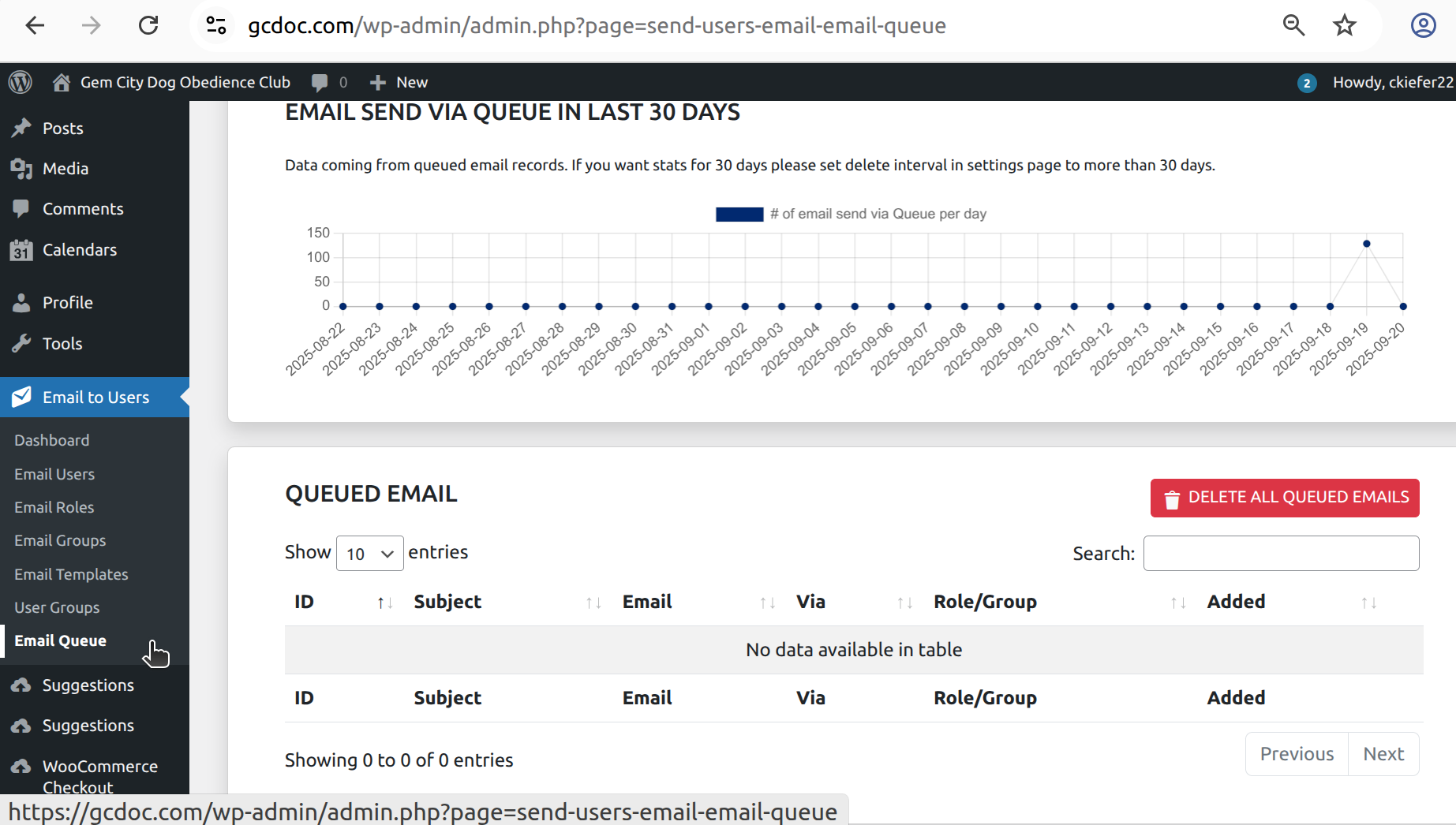Open the browser profile avatar icon
The width and height of the screenshot is (1456, 825).
coord(1423,25)
